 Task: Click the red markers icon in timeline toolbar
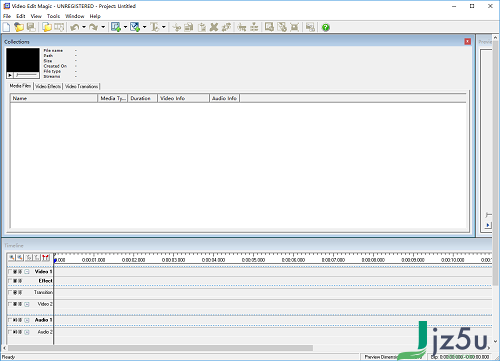click(45, 257)
